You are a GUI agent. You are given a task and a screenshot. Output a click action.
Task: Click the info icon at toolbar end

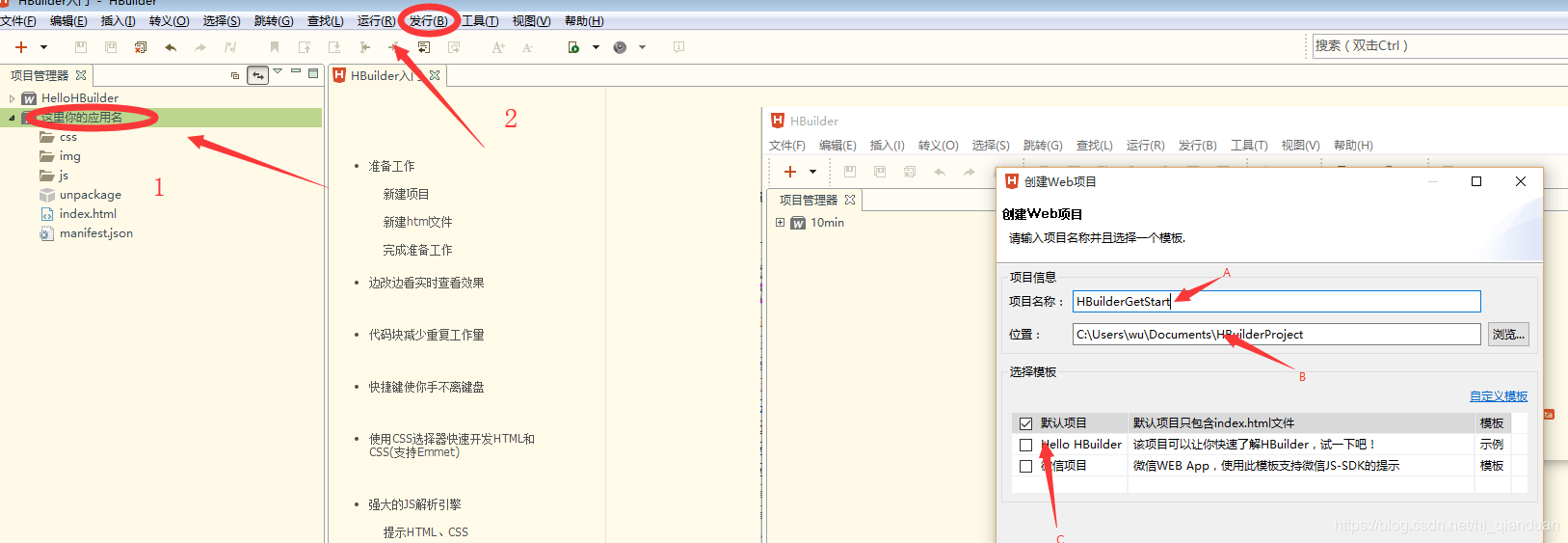point(678,47)
